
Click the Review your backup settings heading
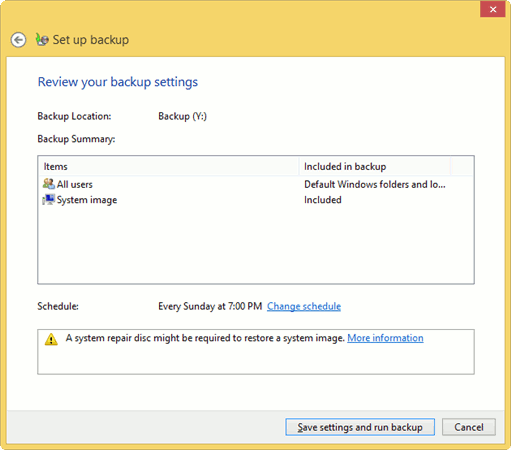pos(118,82)
